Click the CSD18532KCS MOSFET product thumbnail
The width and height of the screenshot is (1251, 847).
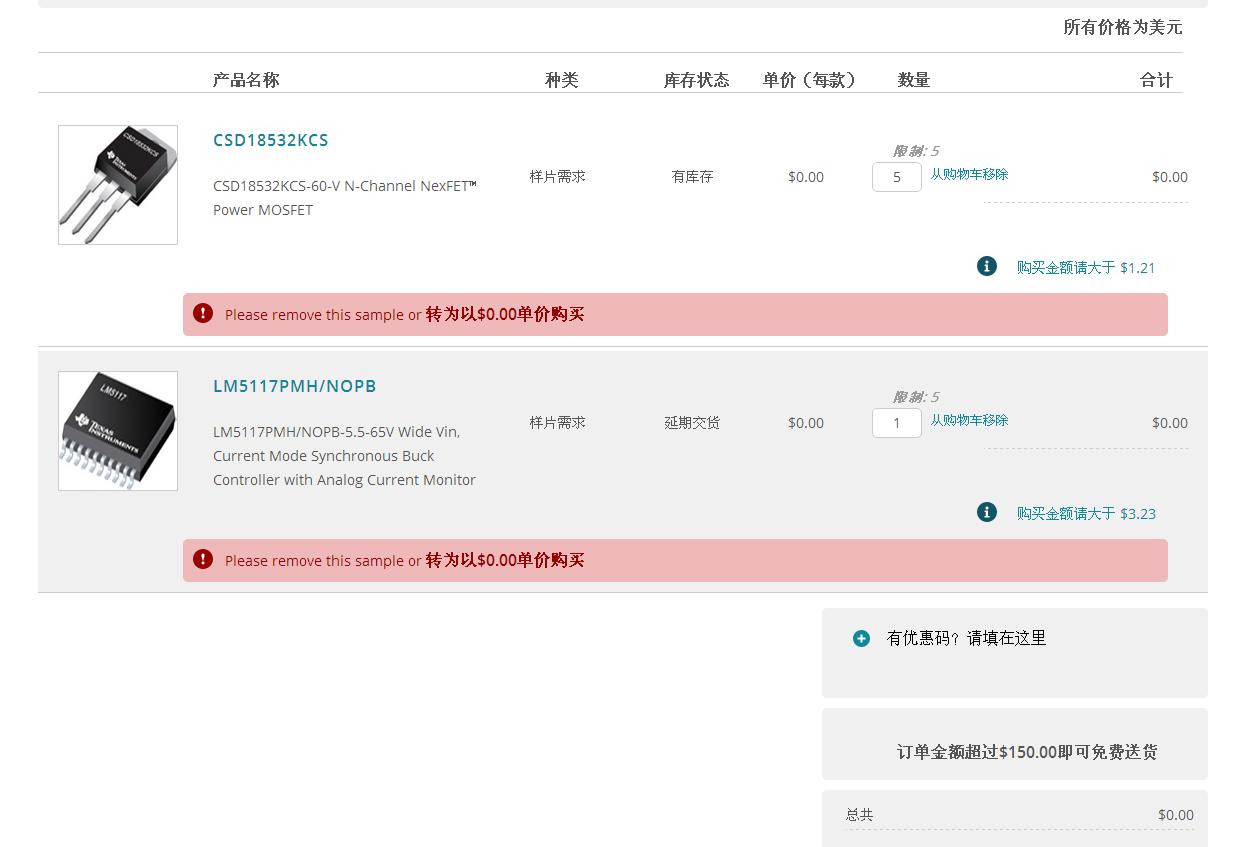coord(118,185)
